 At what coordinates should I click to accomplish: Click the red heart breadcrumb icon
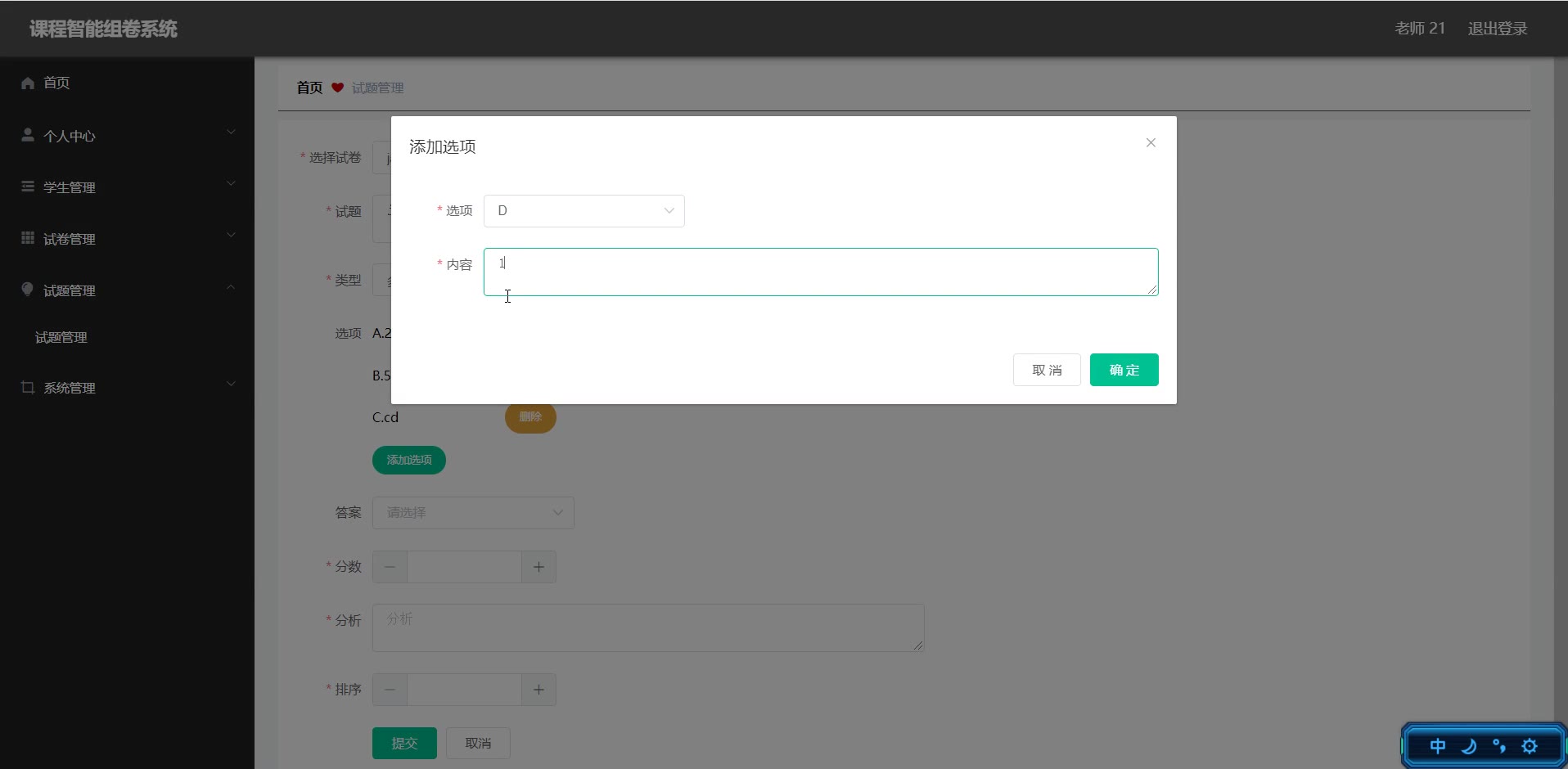[337, 88]
